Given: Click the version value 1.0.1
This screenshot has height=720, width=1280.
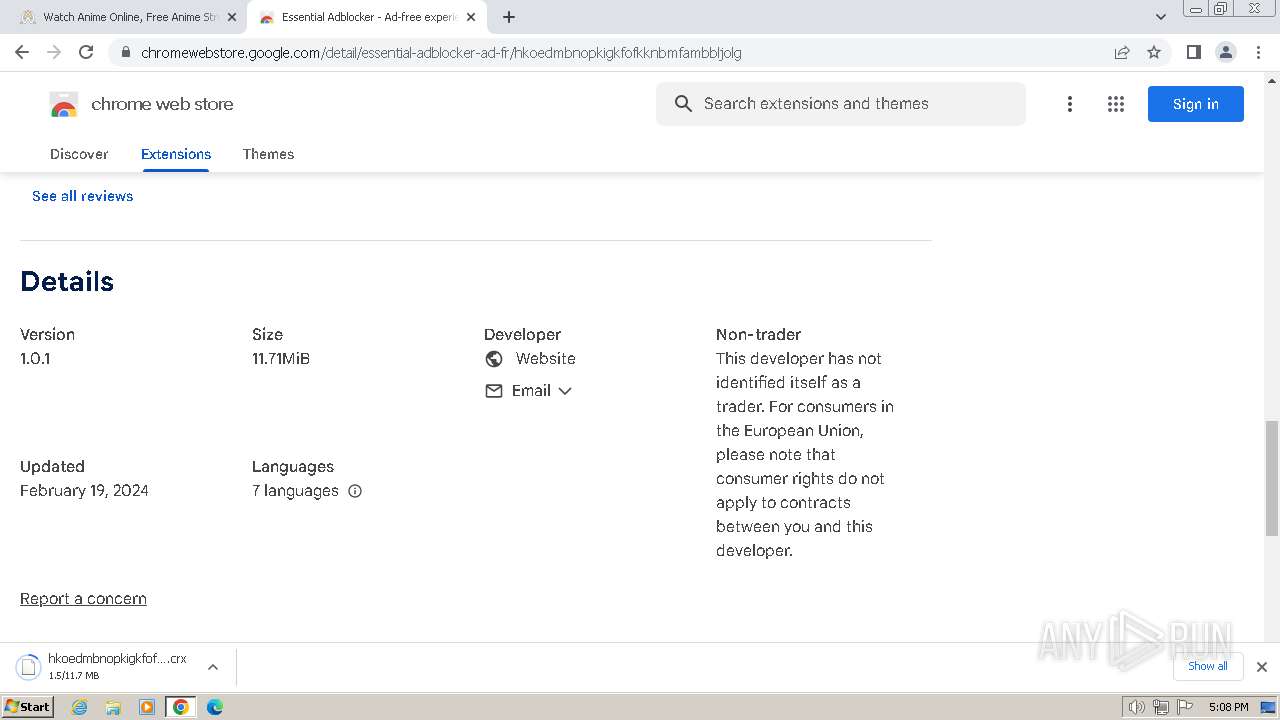Looking at the screenshot, I should tap(35, 359).
